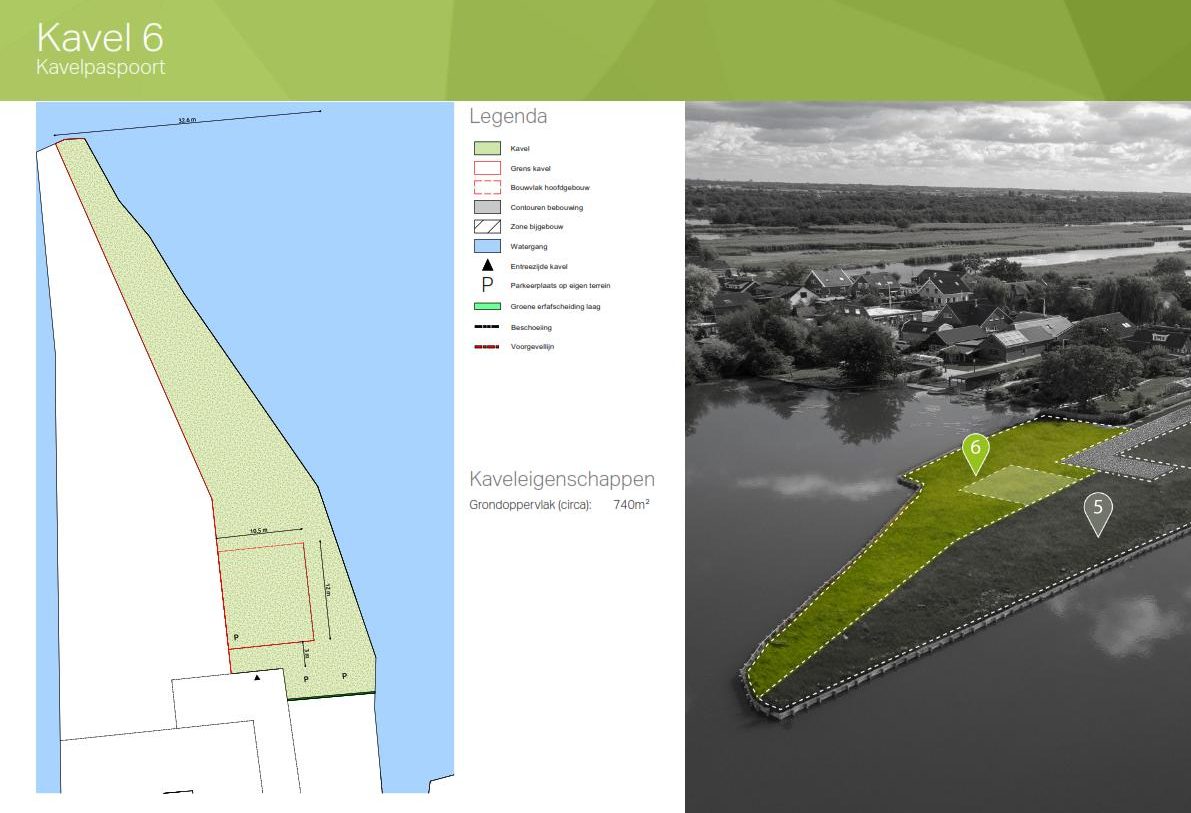Click the Legenda heading

508,116
